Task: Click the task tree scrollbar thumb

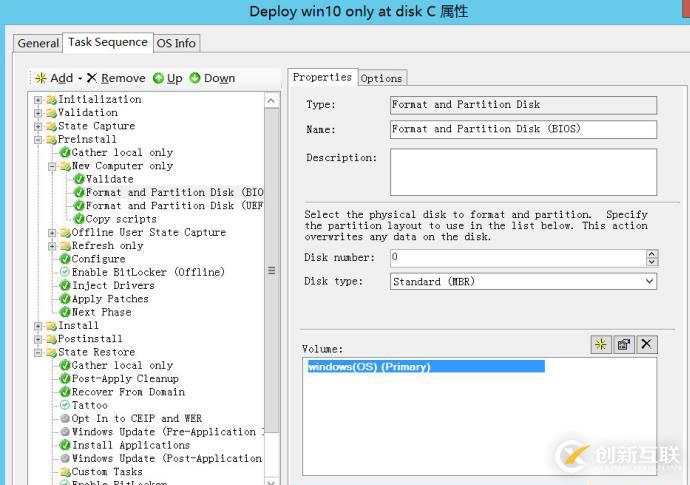Action: coord(272,271)
